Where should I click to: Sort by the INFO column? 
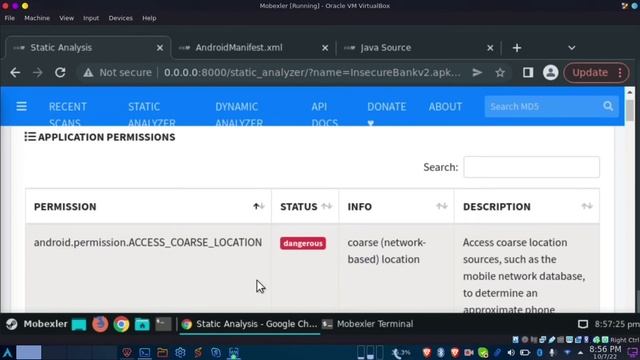(x=396, y=207)
